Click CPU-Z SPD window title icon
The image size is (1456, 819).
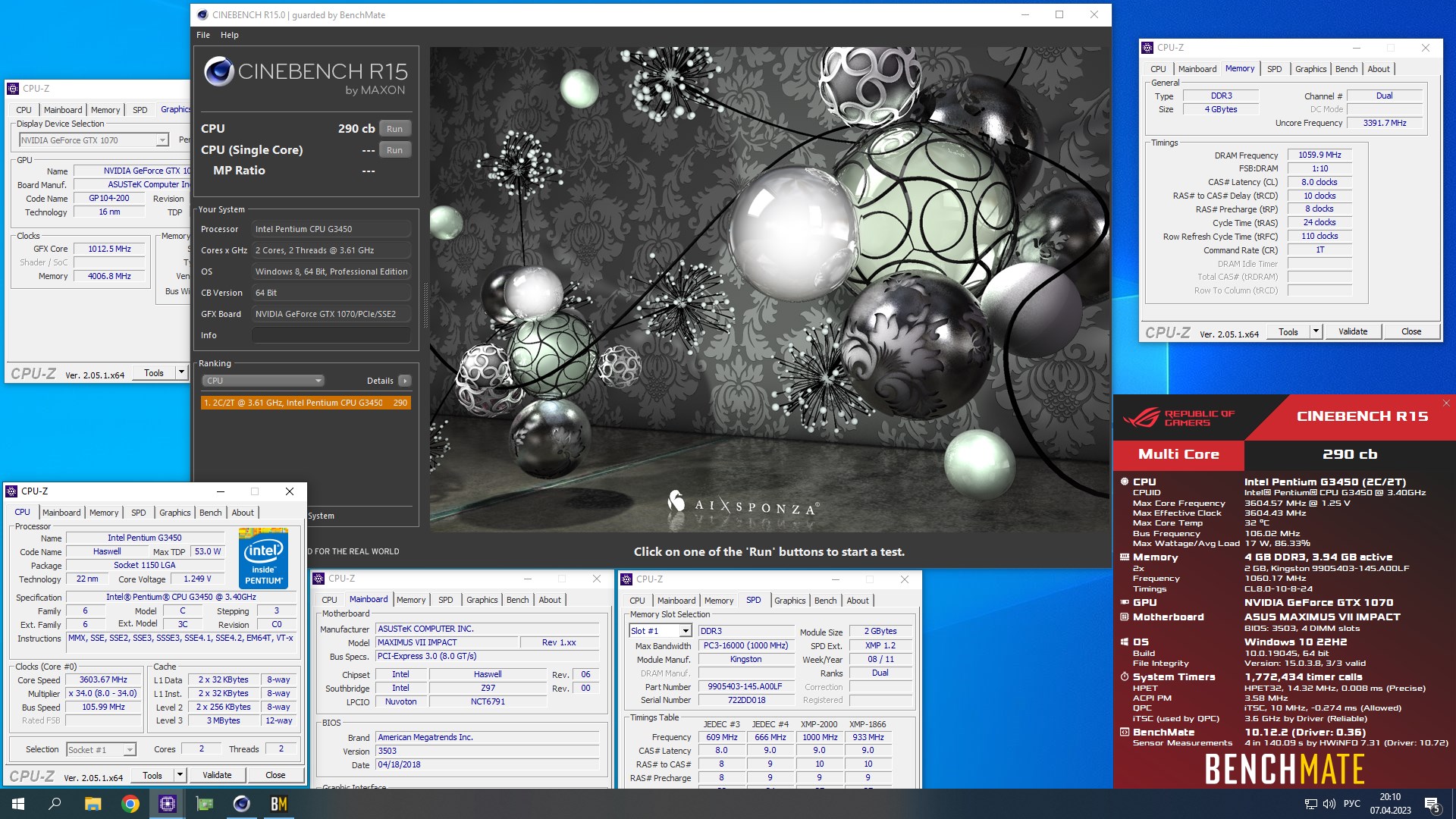(x=626, y=579)
